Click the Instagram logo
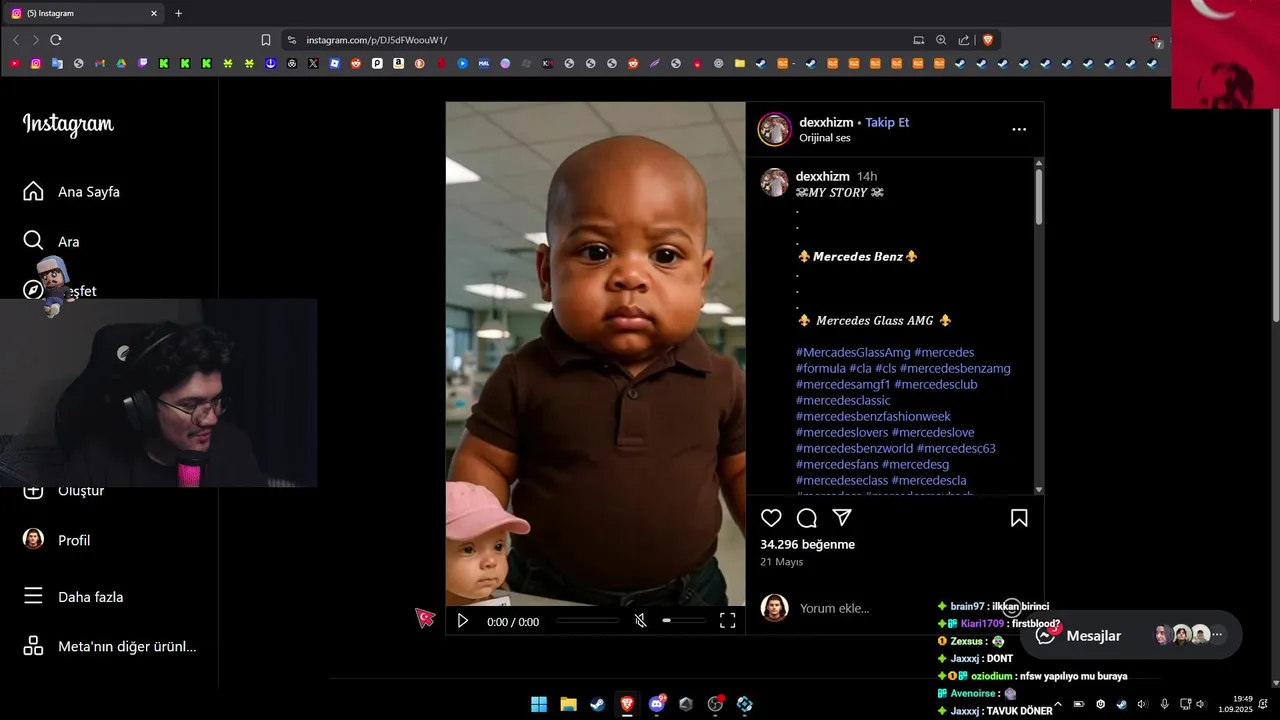Screen dimensions: 1280x720 68,124
